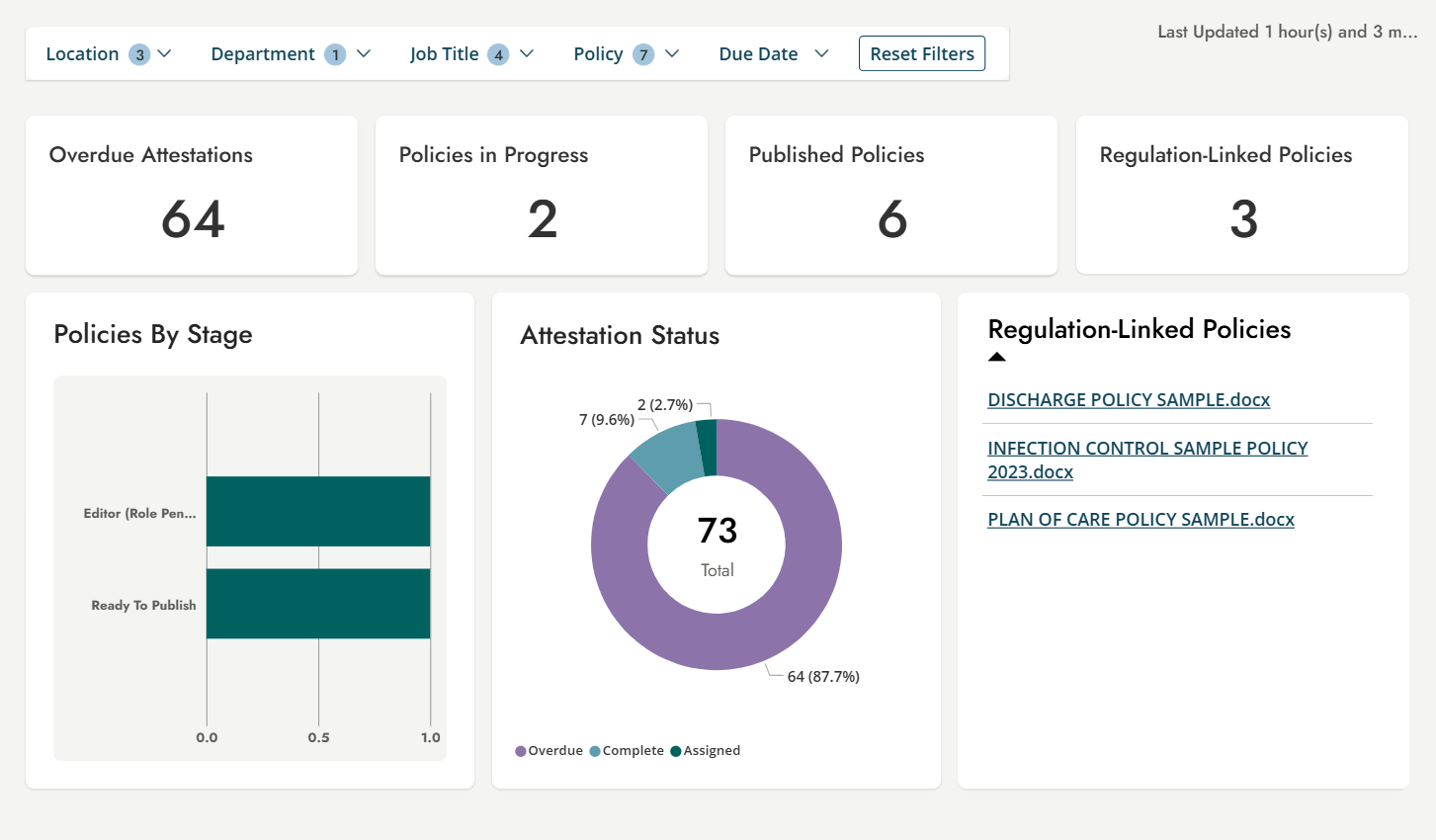
Task: Open PLAN OF CARE POLICY SAMPLE.docx link
Action: 1140,520
